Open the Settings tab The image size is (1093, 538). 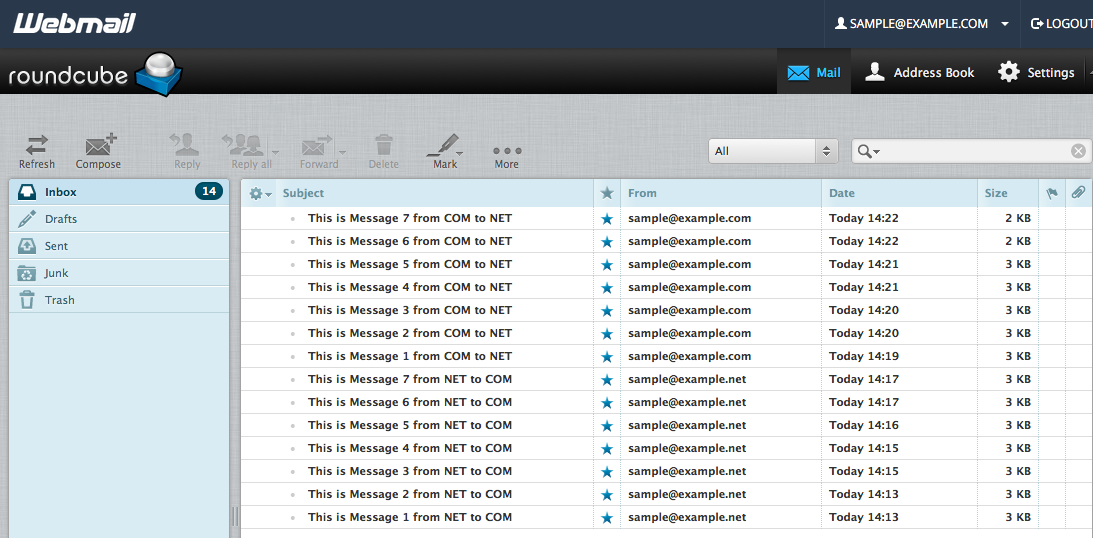coord(1036,72)
